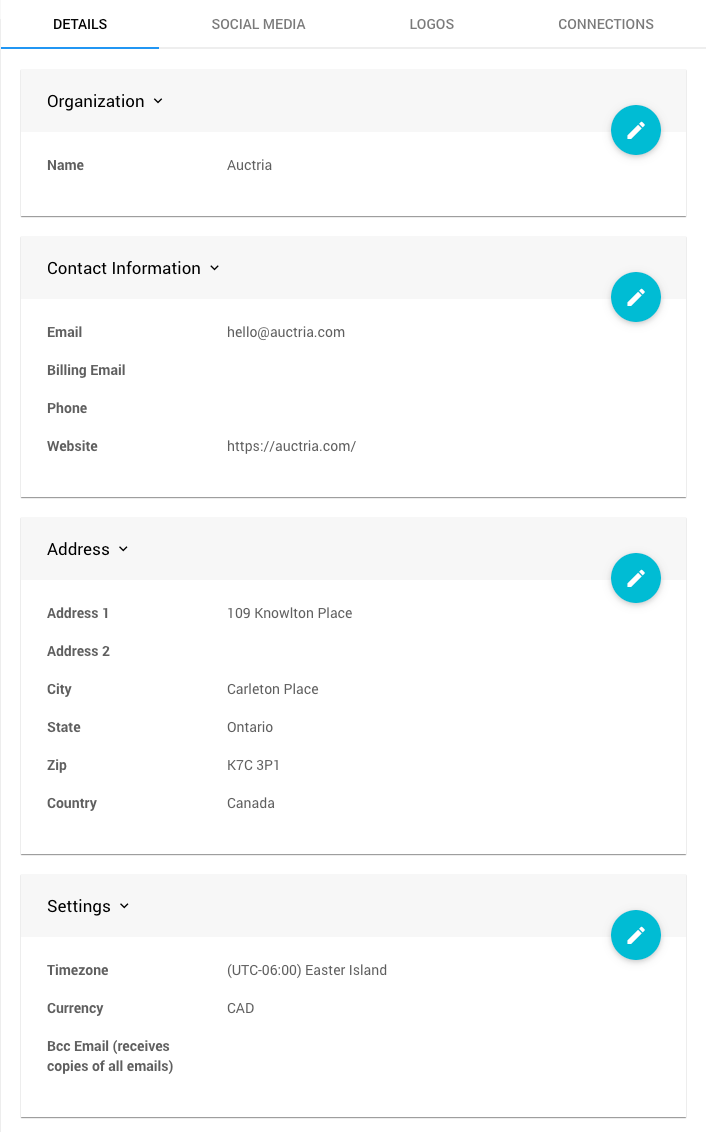Collapse the Address section chevron
Viewport: 706px width, 1132px height.
124,549
